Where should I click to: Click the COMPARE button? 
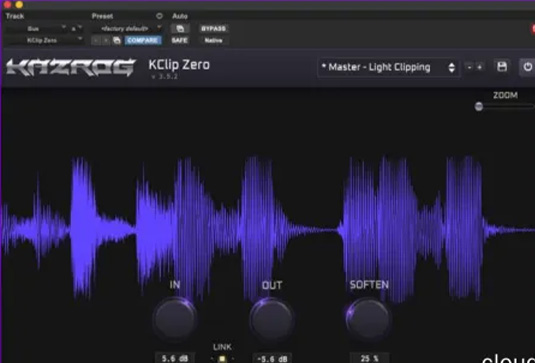(142, 40)
